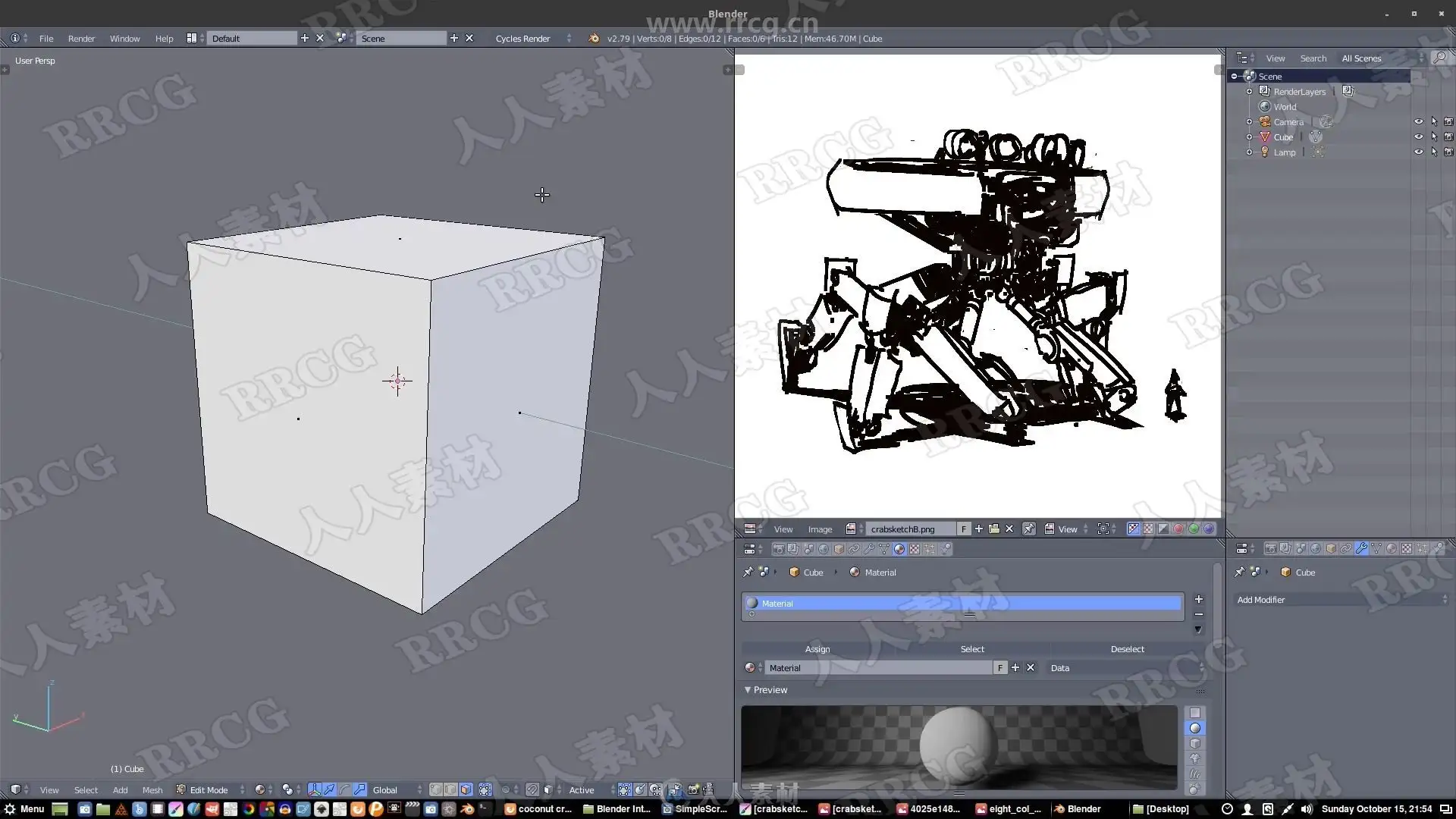This screenshot has height=819, width=1456.
Task: Toggle Lamp visibility eye icon
Action: [x=1418, y=152]
